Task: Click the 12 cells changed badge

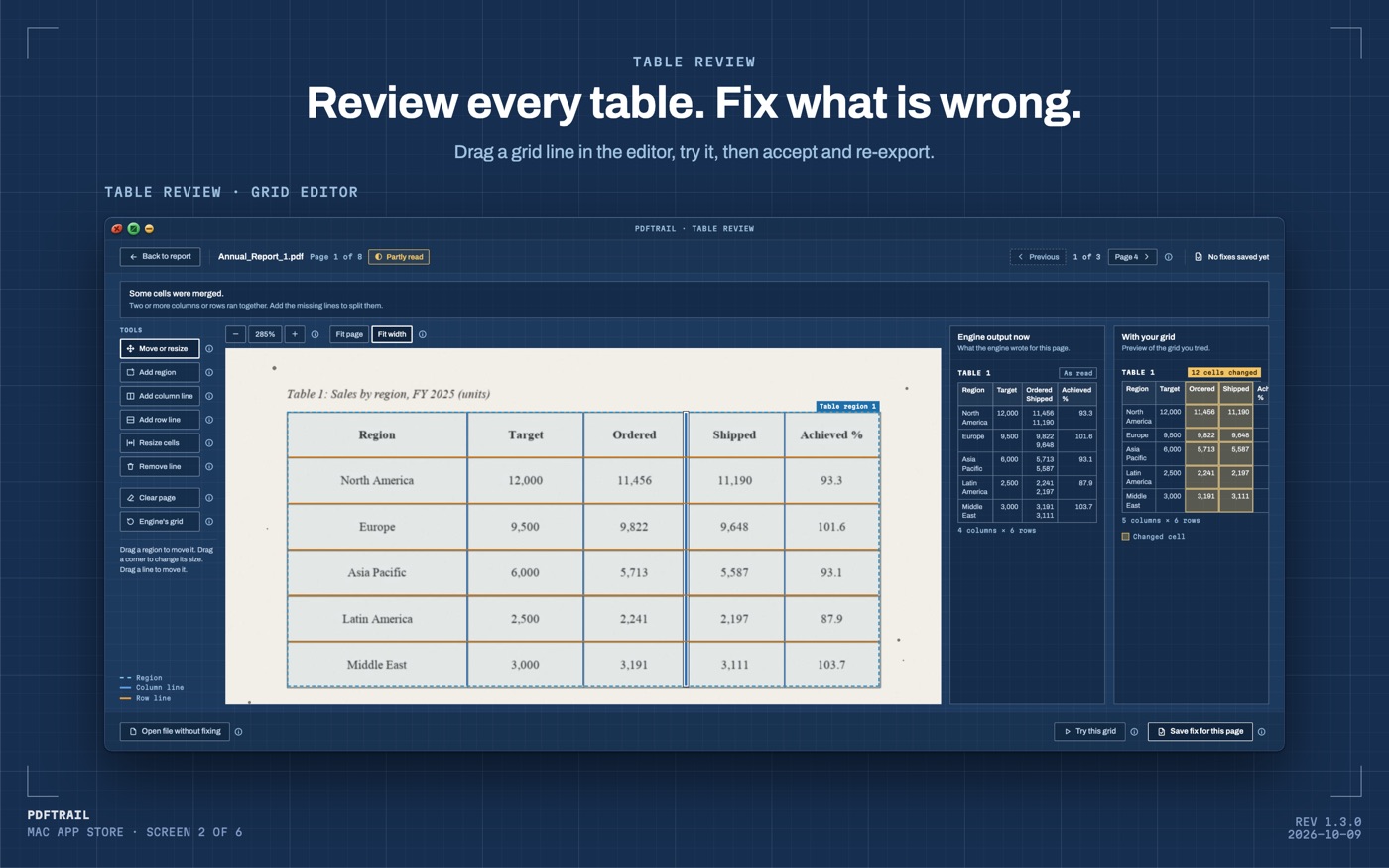Action: click(1223, 373)
